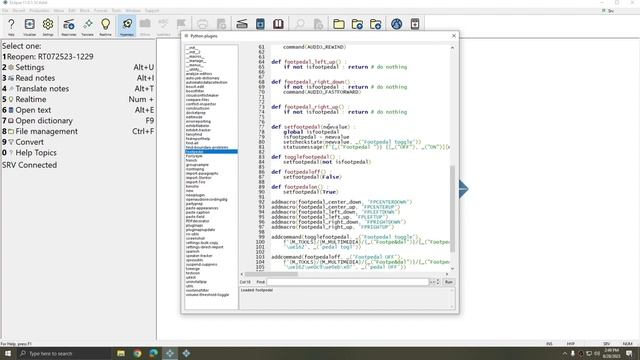640x360 pixels.
Task: Click the printer toolbar icon
Action: [203, 24]
